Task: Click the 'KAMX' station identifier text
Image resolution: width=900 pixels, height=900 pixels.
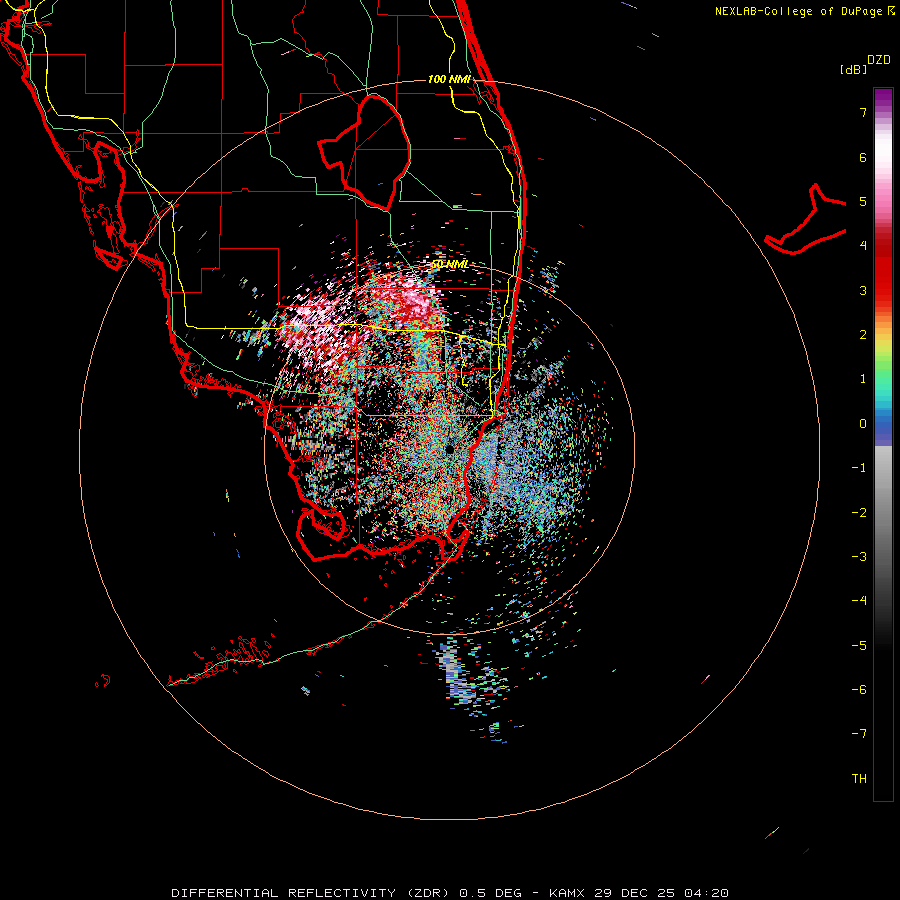Action: (x=568, y=893)
